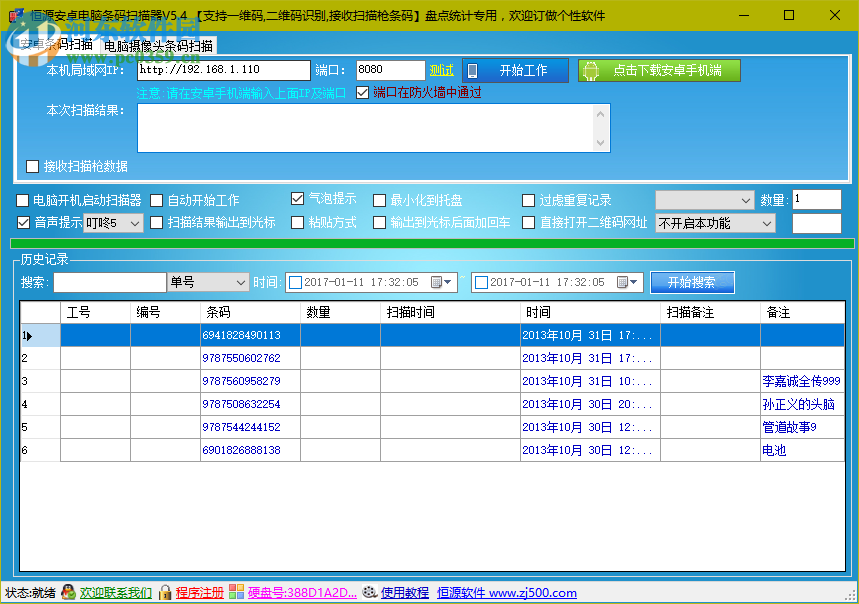Click scan result box scroll down arrow
Image resolution: width=859 pixels, height=604 pixels.
[x=600, y=143]
